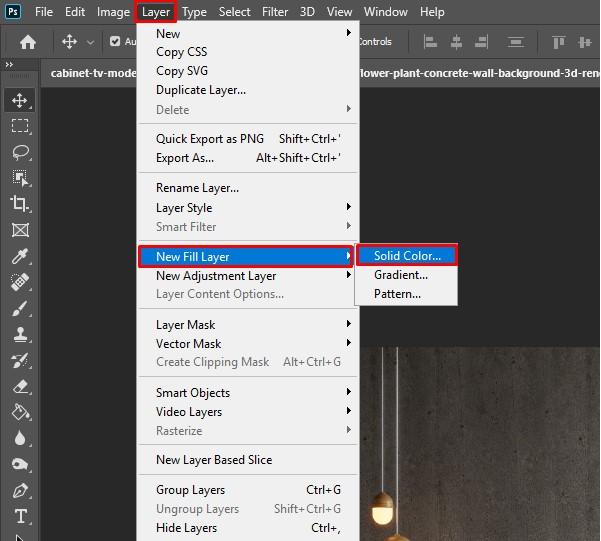Select the Frame tool
This screenshot has width=601, height=541.
pos(20,230)
